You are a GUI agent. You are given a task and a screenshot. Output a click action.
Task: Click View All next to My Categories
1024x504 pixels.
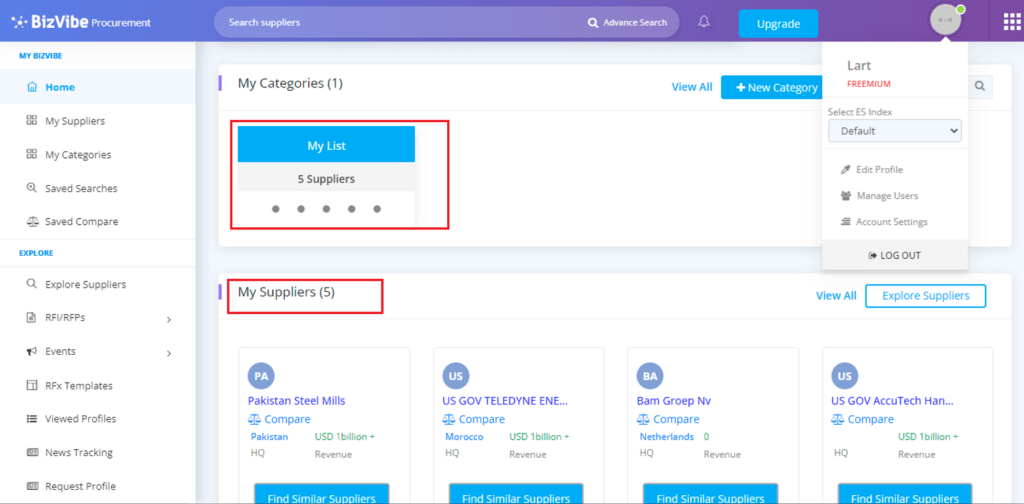[x=692, y=87]
